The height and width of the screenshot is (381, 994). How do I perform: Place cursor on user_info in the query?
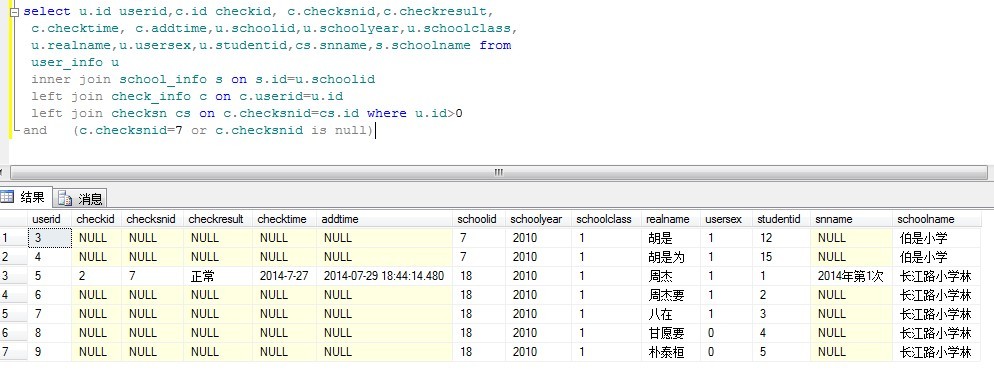67,62
